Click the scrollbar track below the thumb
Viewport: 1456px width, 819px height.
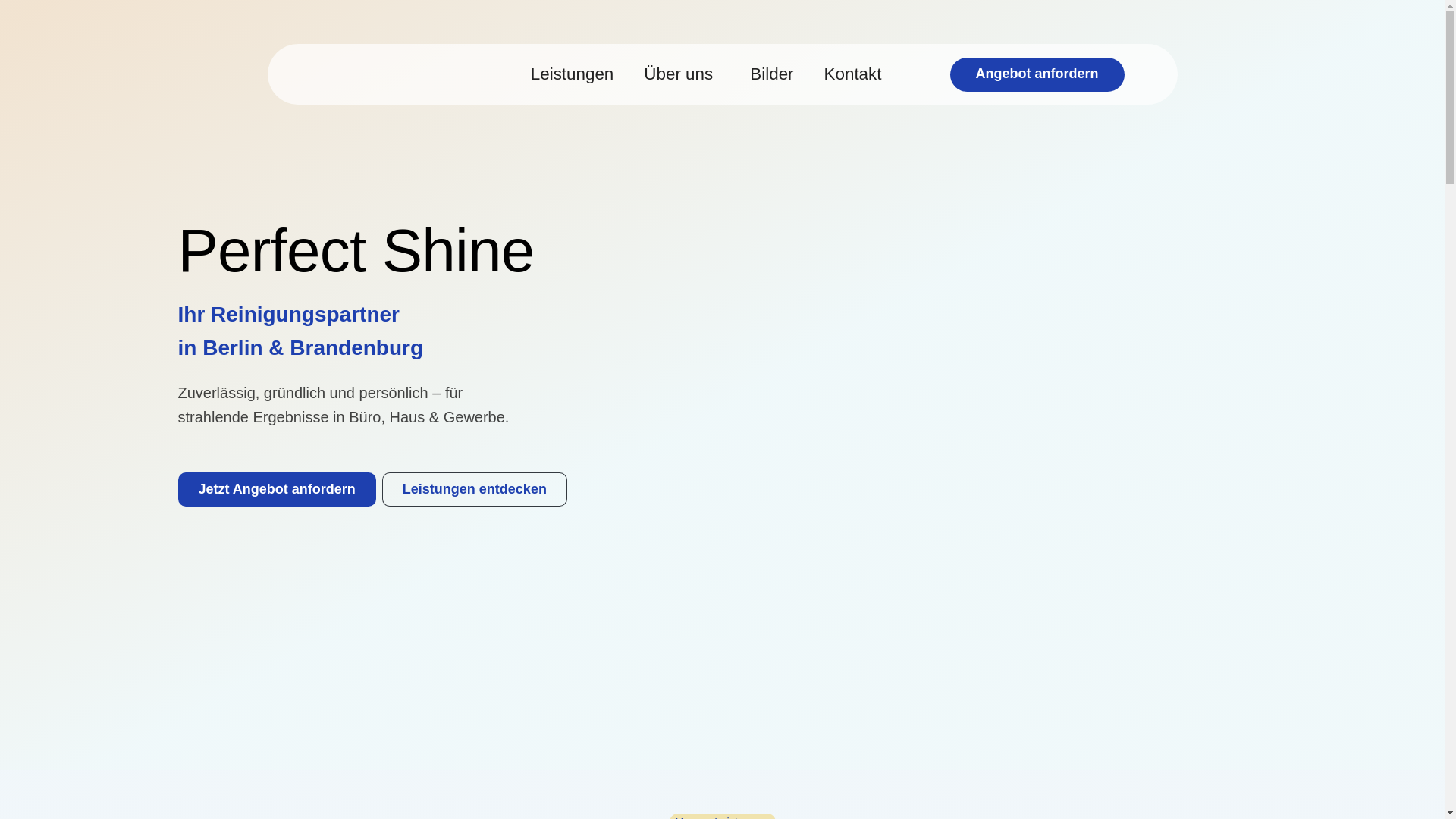point(1450,493)
